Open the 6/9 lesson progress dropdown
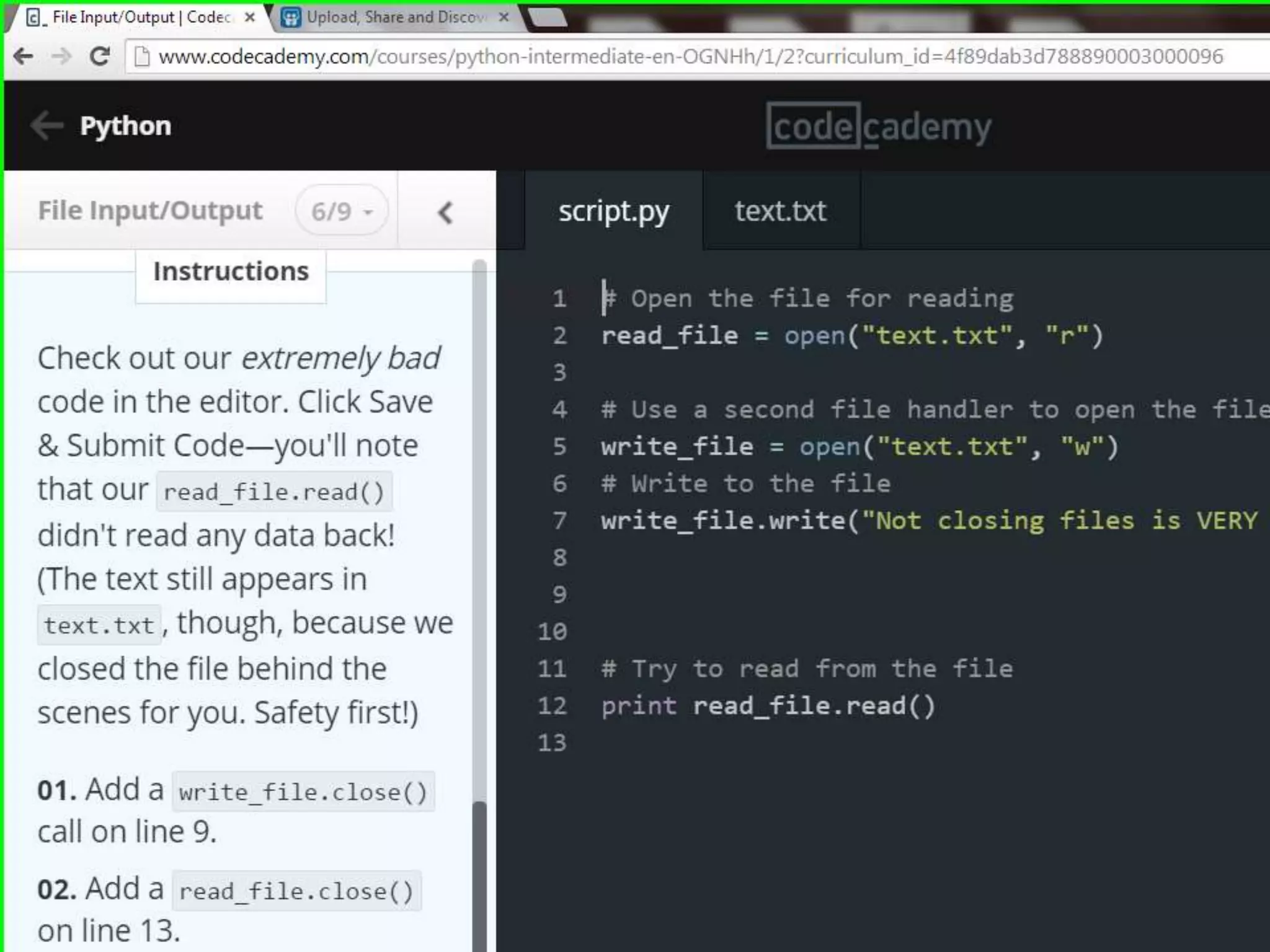This screenshot has height=952, width=1270. pyautogui.click(x=342, y=211)
